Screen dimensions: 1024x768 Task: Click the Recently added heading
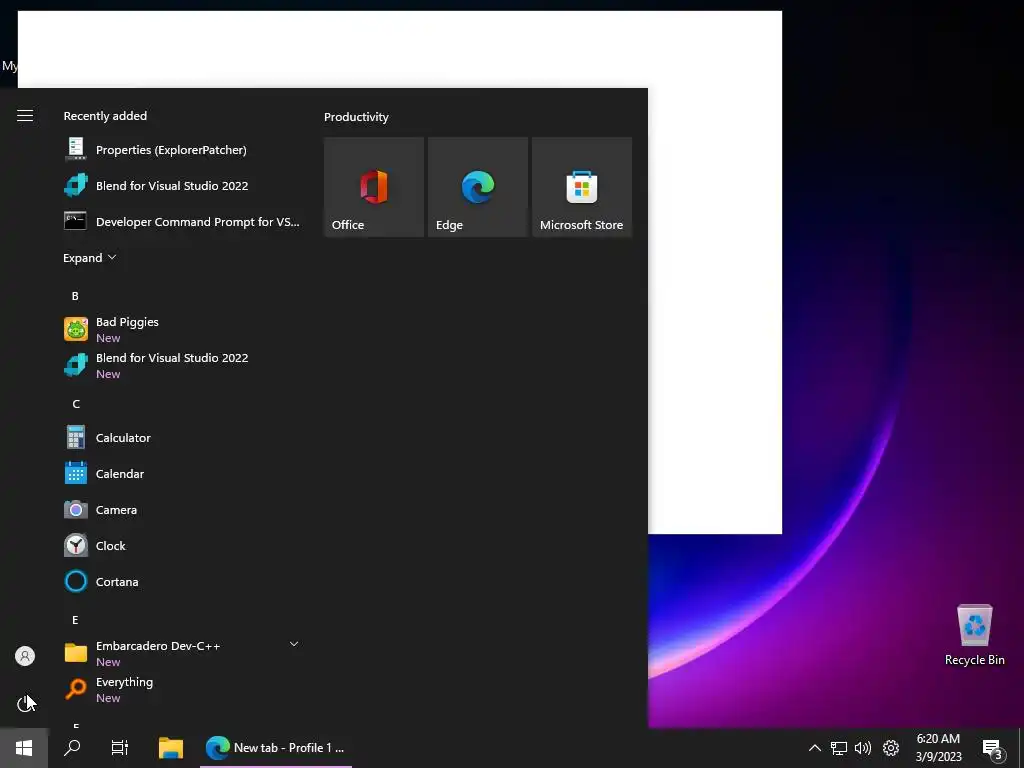[x=105, y=116]
